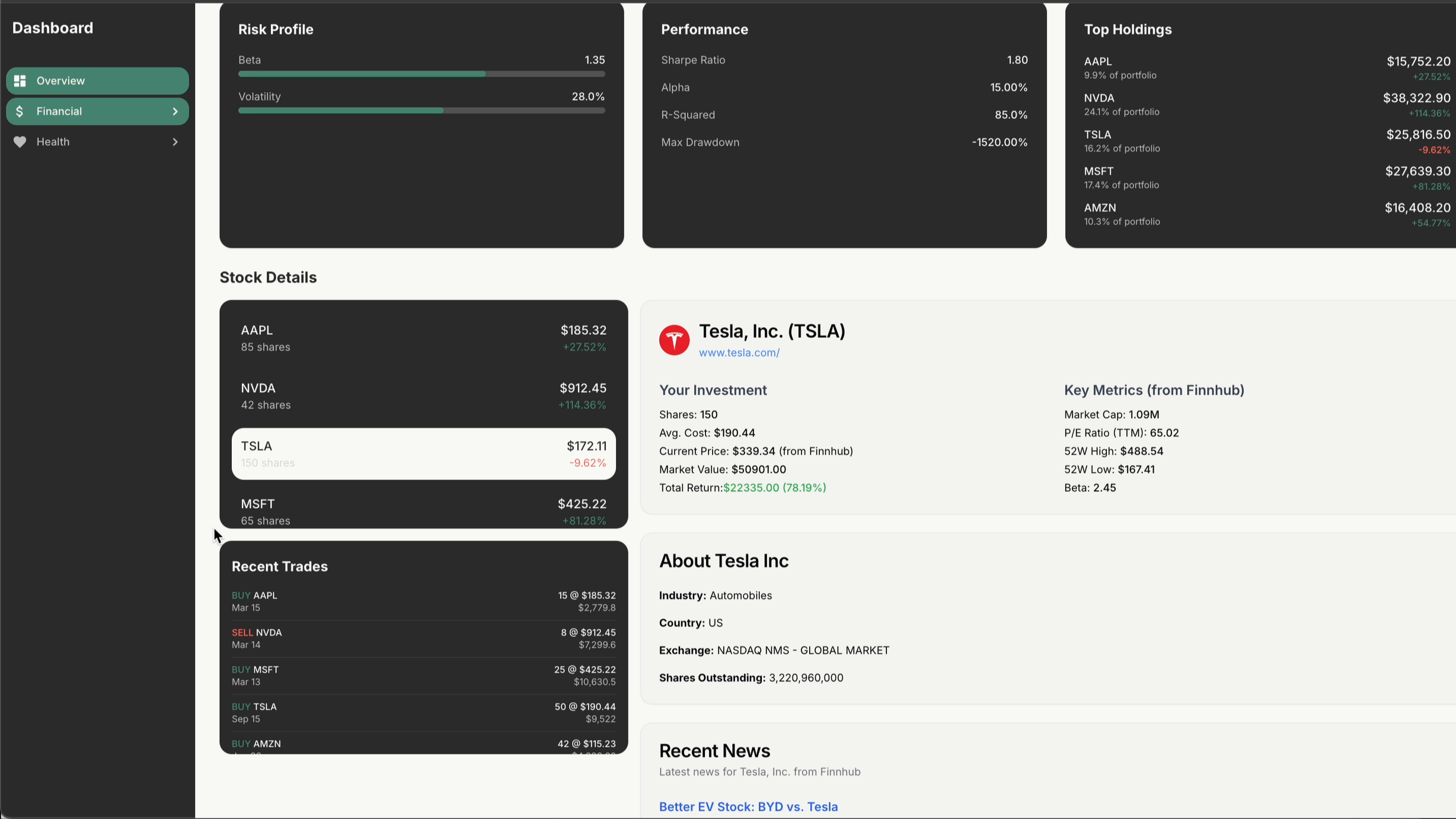Expand the Health menu chevron
Image resolution: width=1456 pixels, height=819 pixels.
(175, 142)
